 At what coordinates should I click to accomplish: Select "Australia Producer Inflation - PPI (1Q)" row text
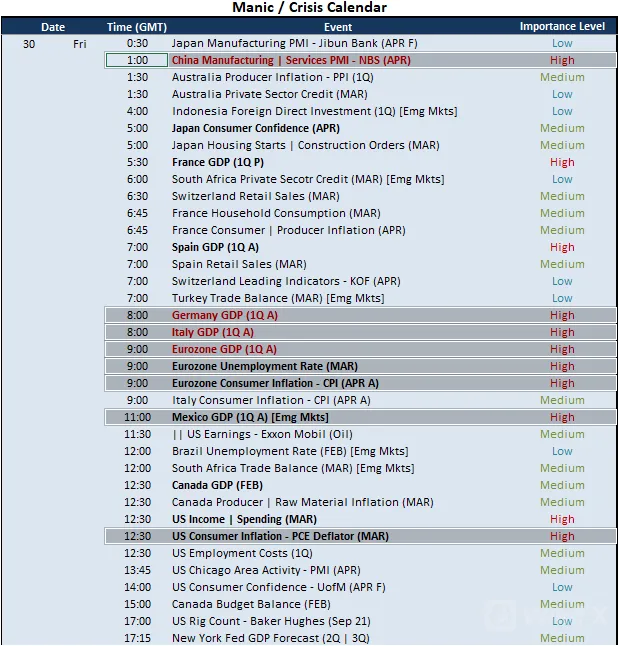point(272,77)
